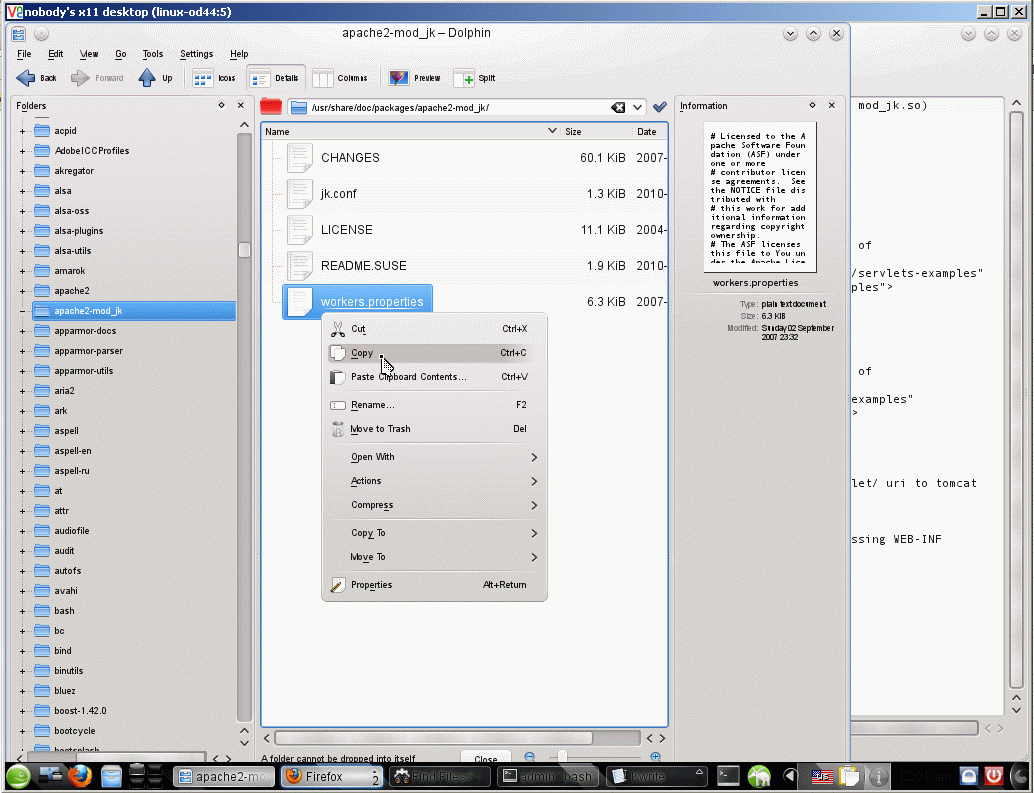This screenshot has height=793, width=1034.
Task: Switch to the Firefox taskbar entry
Action: click(332, 777)
